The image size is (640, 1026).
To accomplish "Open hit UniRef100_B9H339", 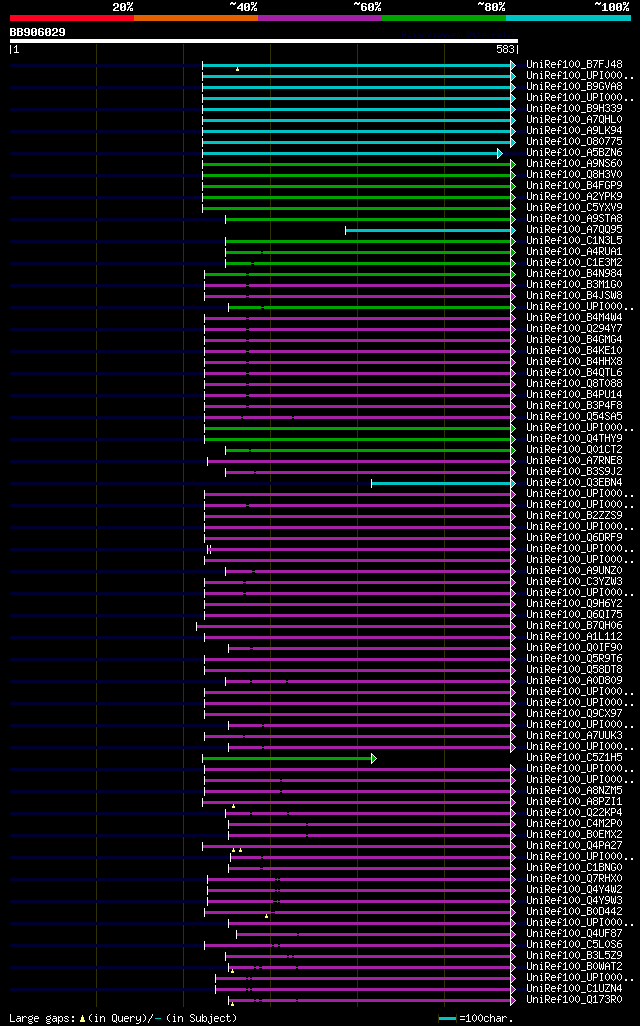I will point(575,109).
